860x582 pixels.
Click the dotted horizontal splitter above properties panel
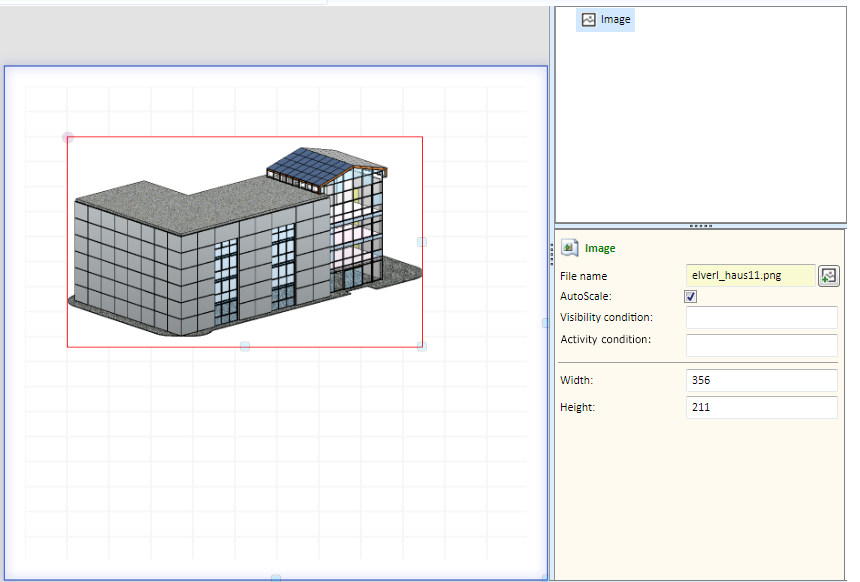point(700,226)
